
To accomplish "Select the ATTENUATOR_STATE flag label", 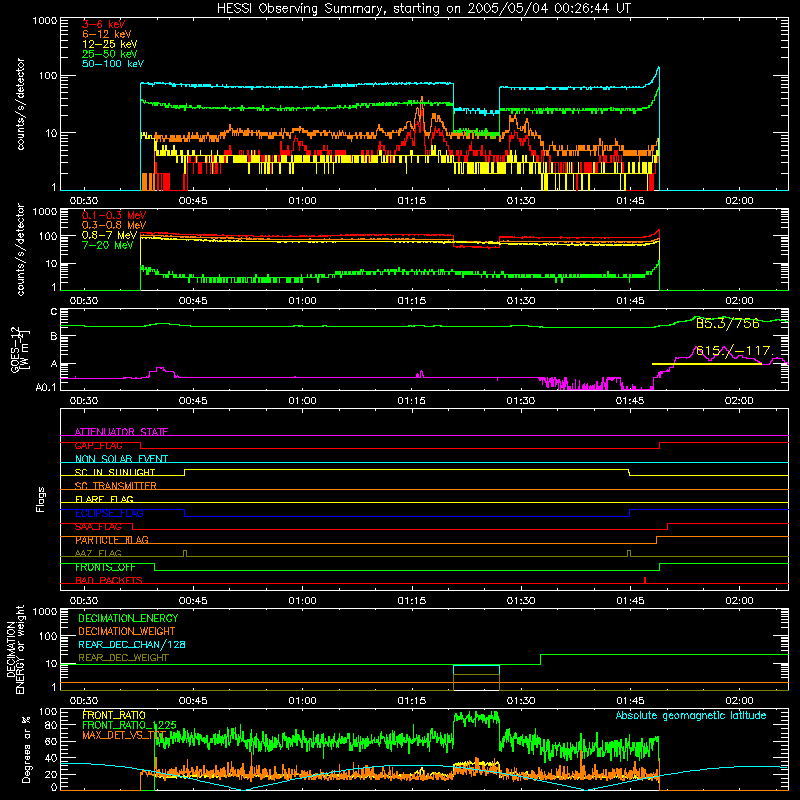I will tap(121, 432).
